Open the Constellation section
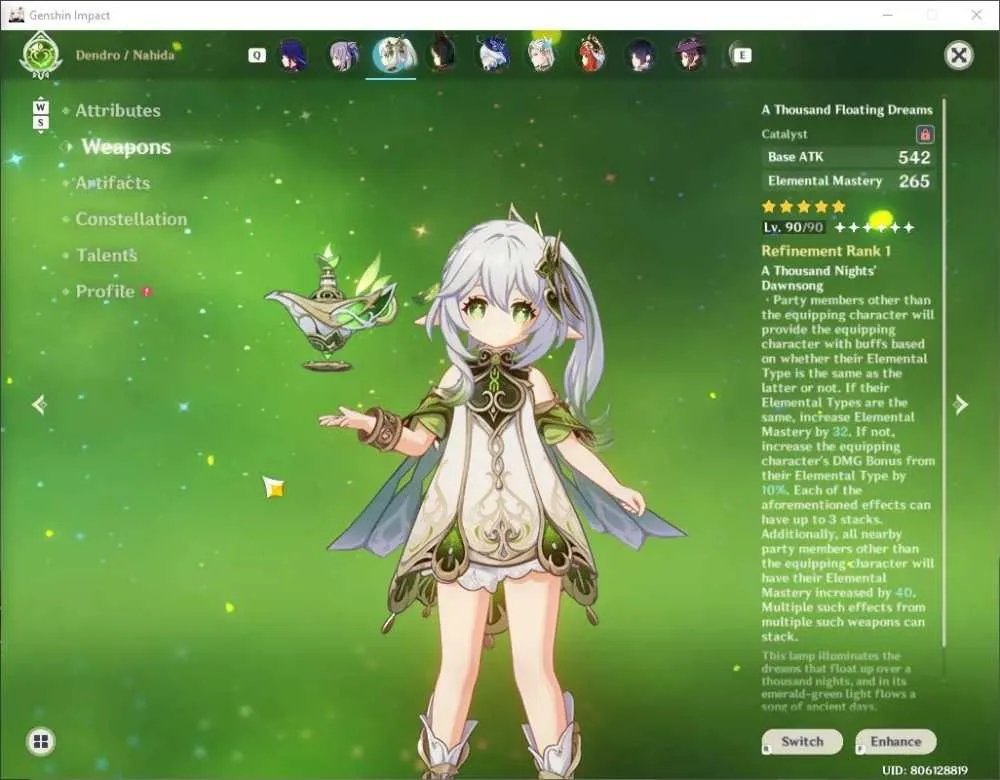The width and height of the screenshot is (1000, 780). coord(131,219)
